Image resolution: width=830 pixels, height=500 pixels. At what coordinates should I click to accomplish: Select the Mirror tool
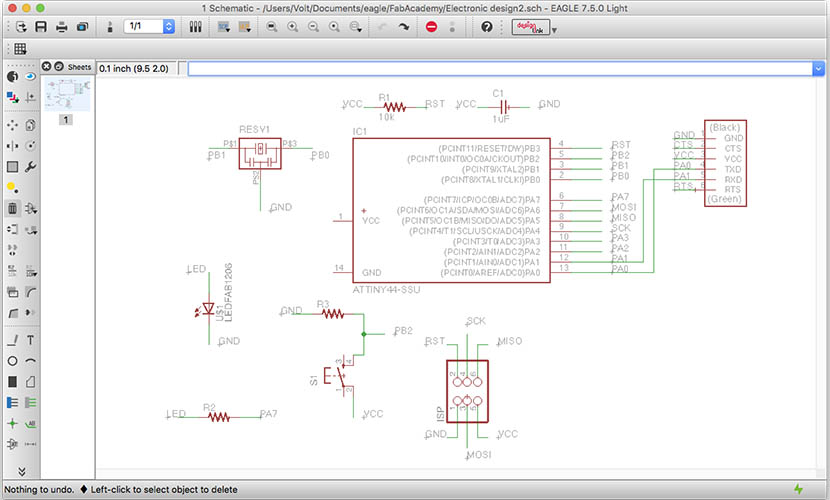[12, 146]
